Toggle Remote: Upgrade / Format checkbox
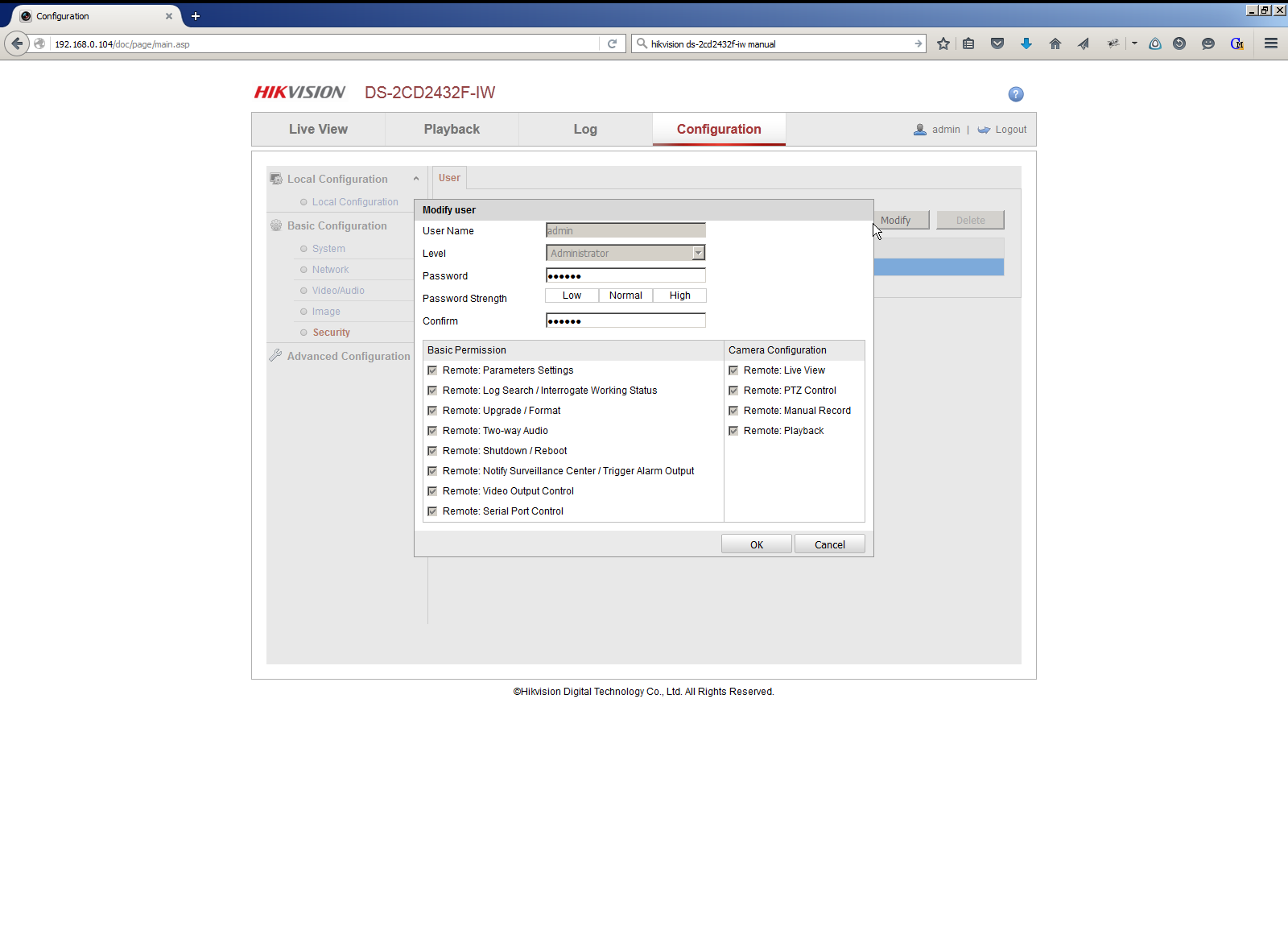The width and height of the screenshot is (1288, 947). (432, 411)
